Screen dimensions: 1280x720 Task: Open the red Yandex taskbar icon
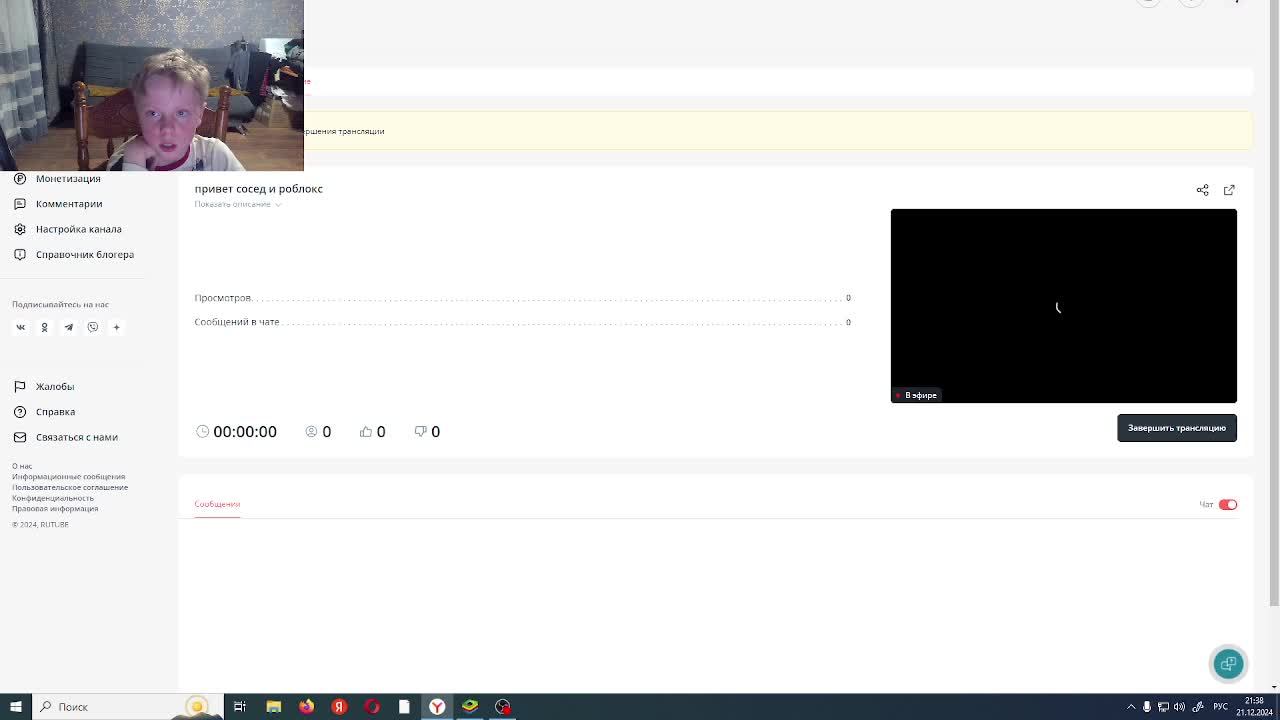(x=339, y=707)
